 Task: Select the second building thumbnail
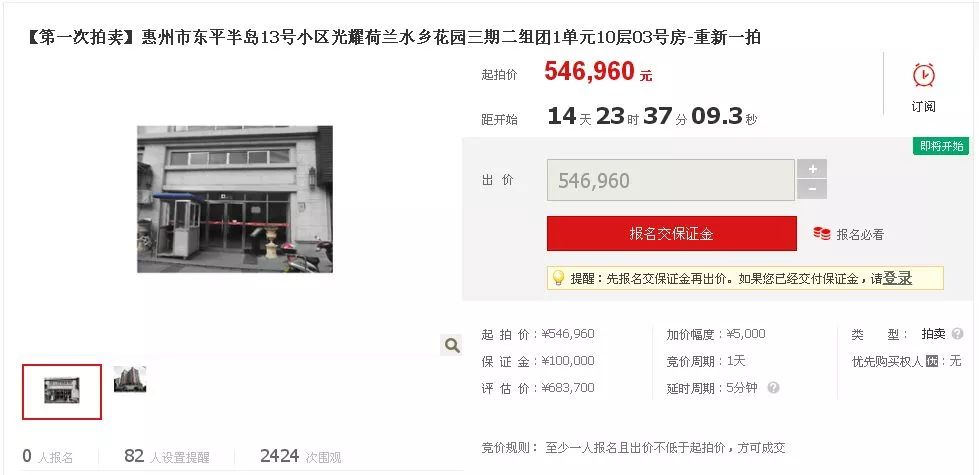(x=130, y=379)
